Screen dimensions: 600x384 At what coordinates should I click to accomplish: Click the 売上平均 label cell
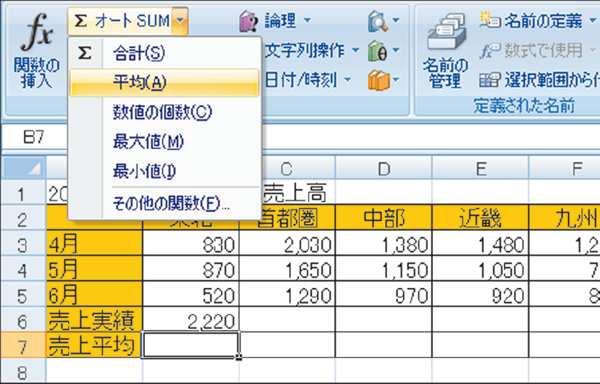(94, 346)
